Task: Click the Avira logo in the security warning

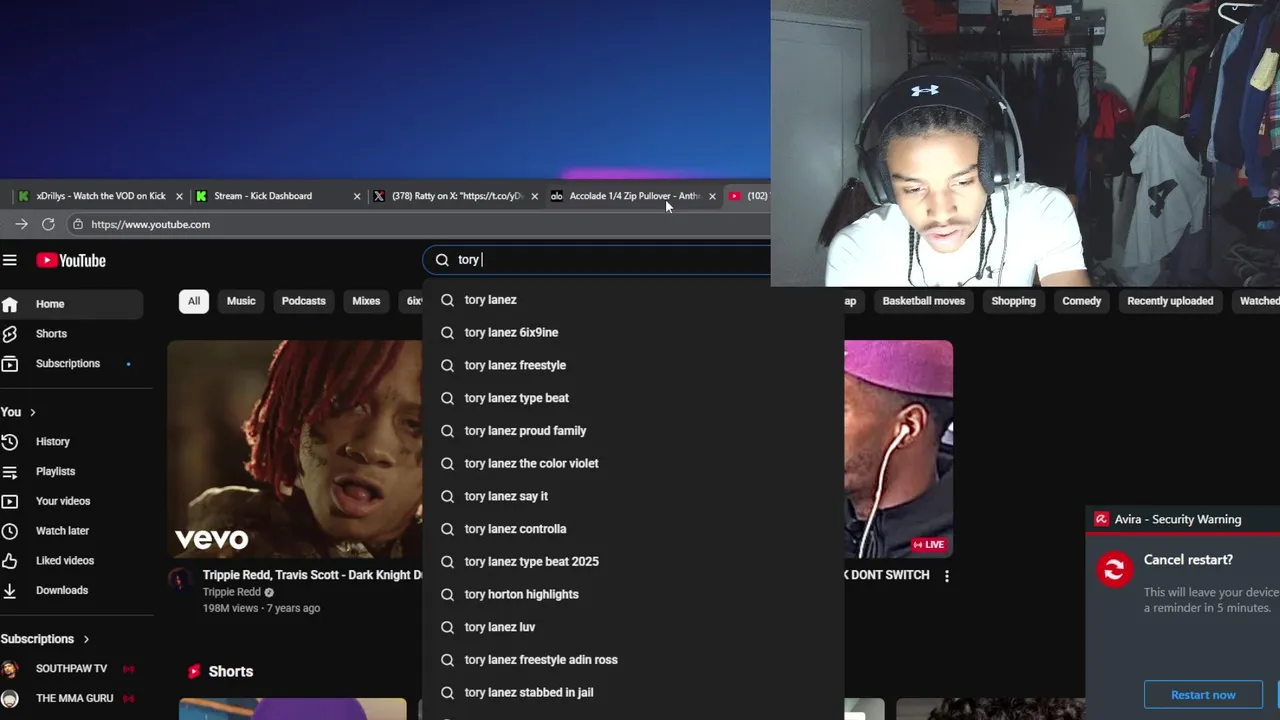Action: pyautogui.click(x=1101, y=519)
